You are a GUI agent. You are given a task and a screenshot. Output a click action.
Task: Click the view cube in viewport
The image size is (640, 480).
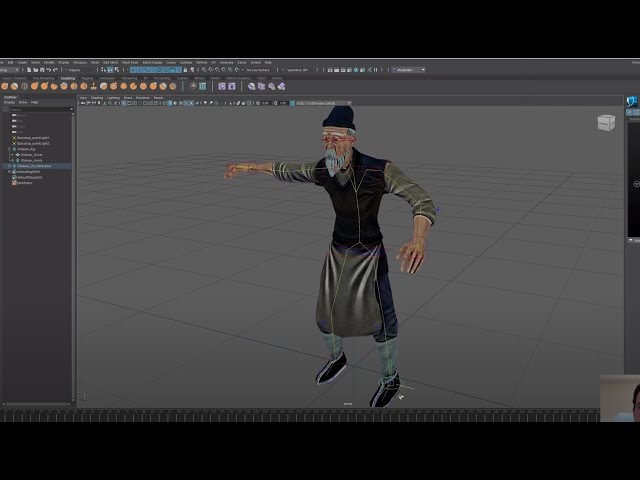pos(606,122)
